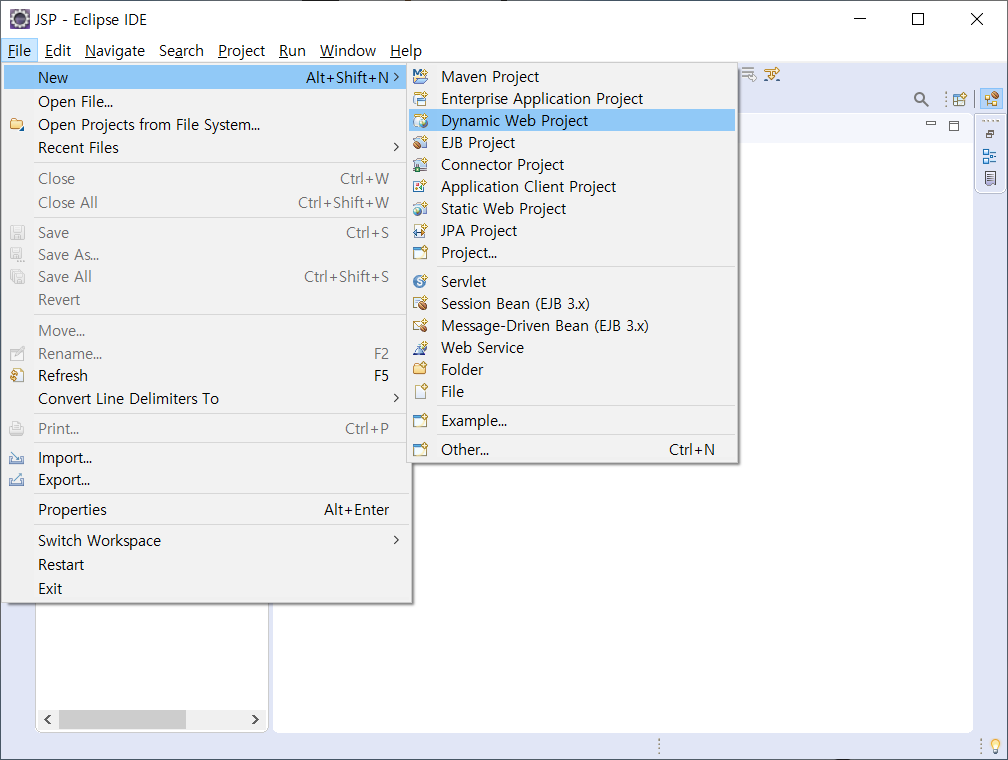Image resolution: width=1008 pixels, height=760 pixels.
Task: Select Dynamic Web Project entry
Action: tap(572, 120)
